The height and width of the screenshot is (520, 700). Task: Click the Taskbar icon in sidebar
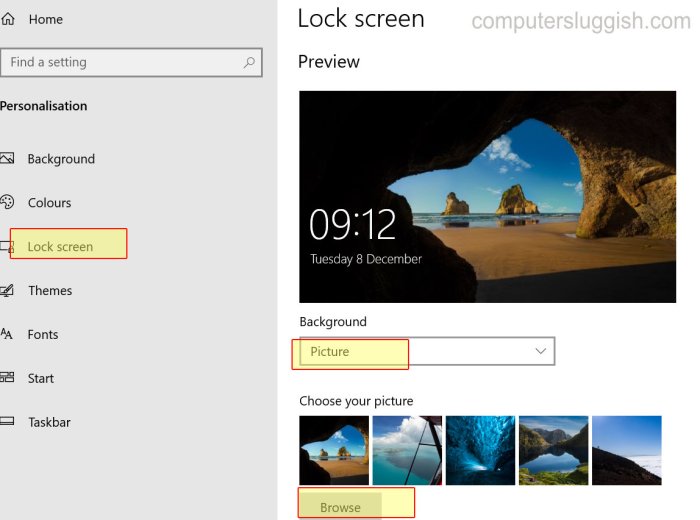point(7,421)
